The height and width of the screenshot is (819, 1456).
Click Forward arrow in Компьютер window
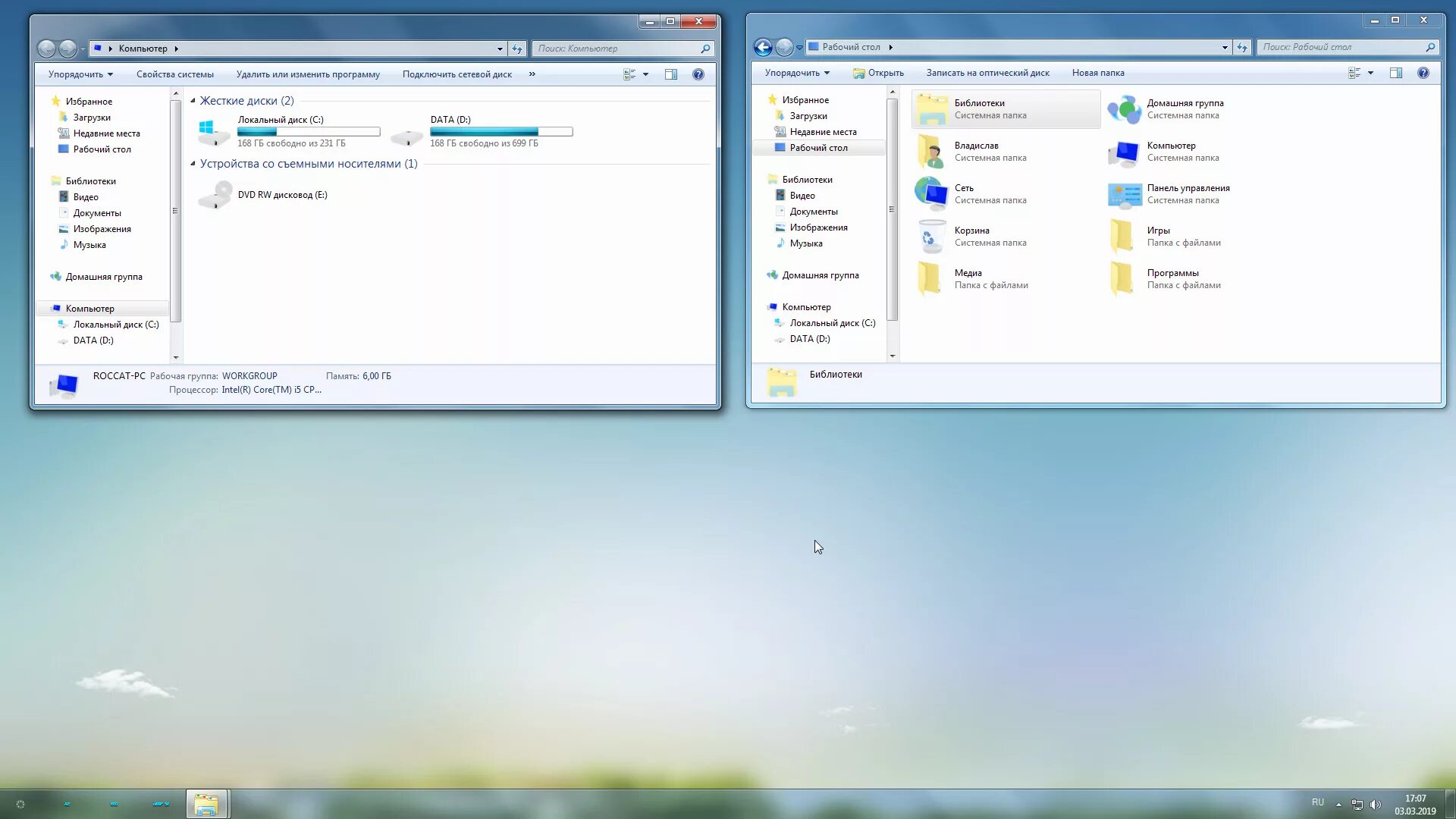(x=67, y=49)
